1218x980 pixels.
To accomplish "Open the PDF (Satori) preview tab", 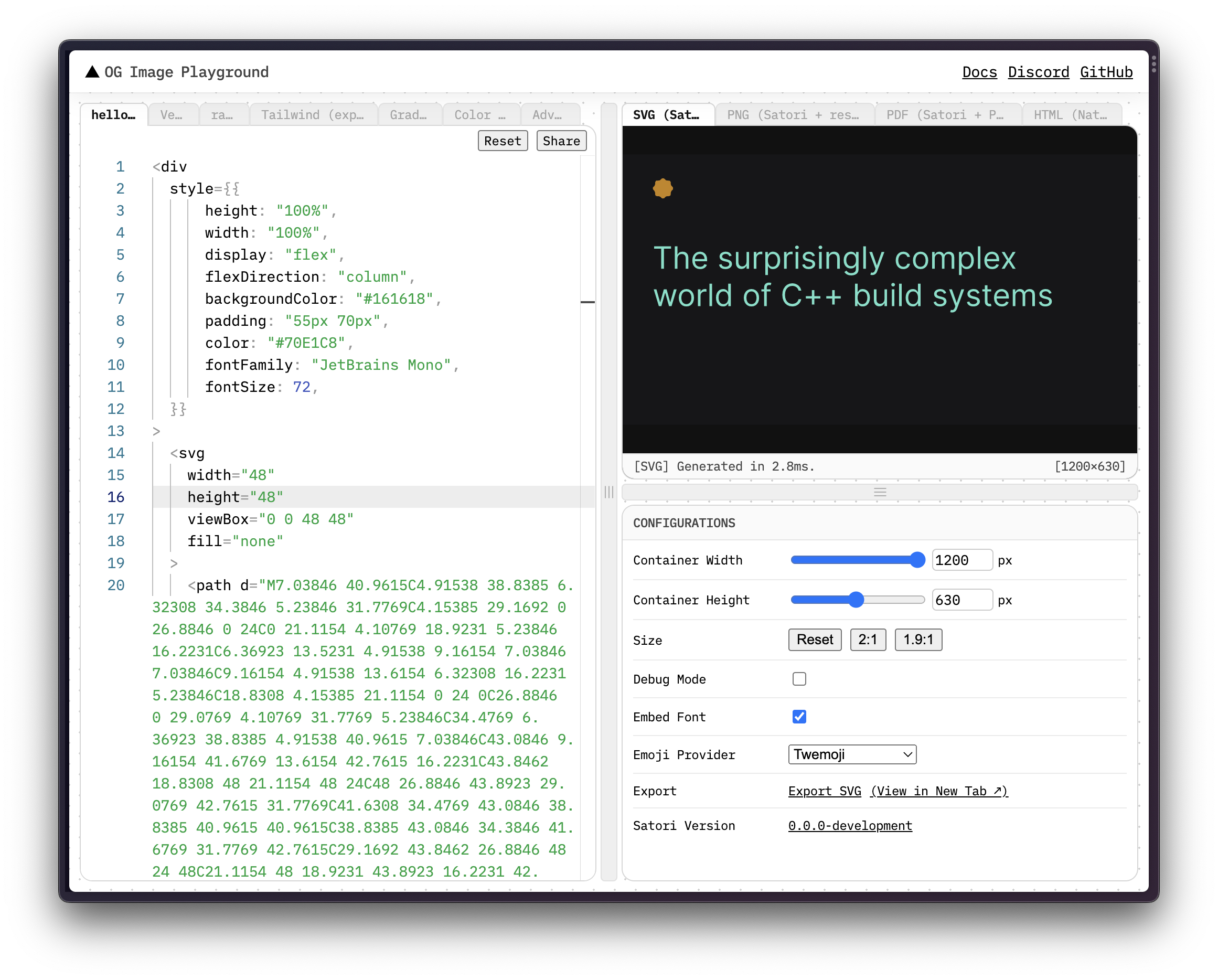I will point(947,114).
